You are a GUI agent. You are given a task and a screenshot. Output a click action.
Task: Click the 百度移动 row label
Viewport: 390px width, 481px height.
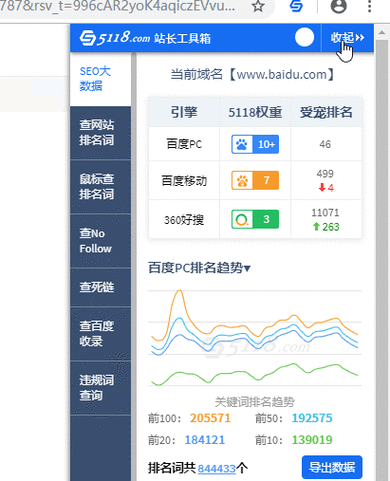coord(184,181)
